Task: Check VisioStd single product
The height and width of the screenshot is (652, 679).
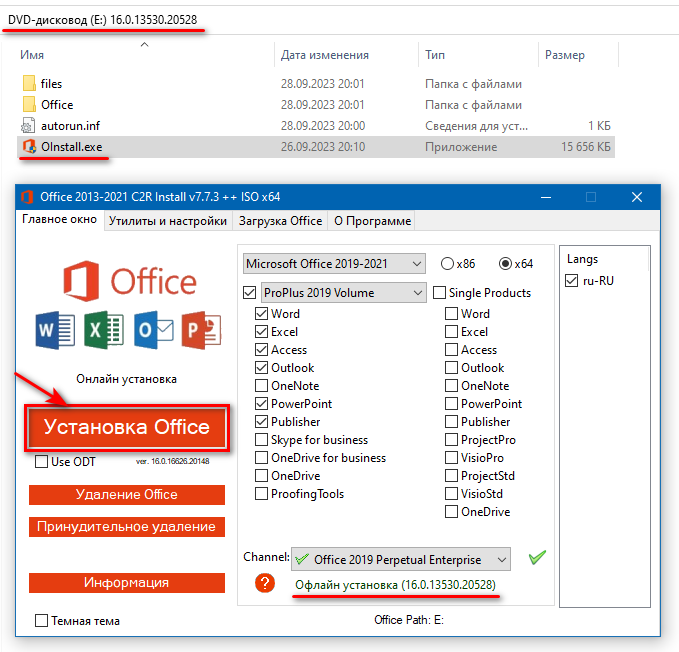Action: (452, 494)
